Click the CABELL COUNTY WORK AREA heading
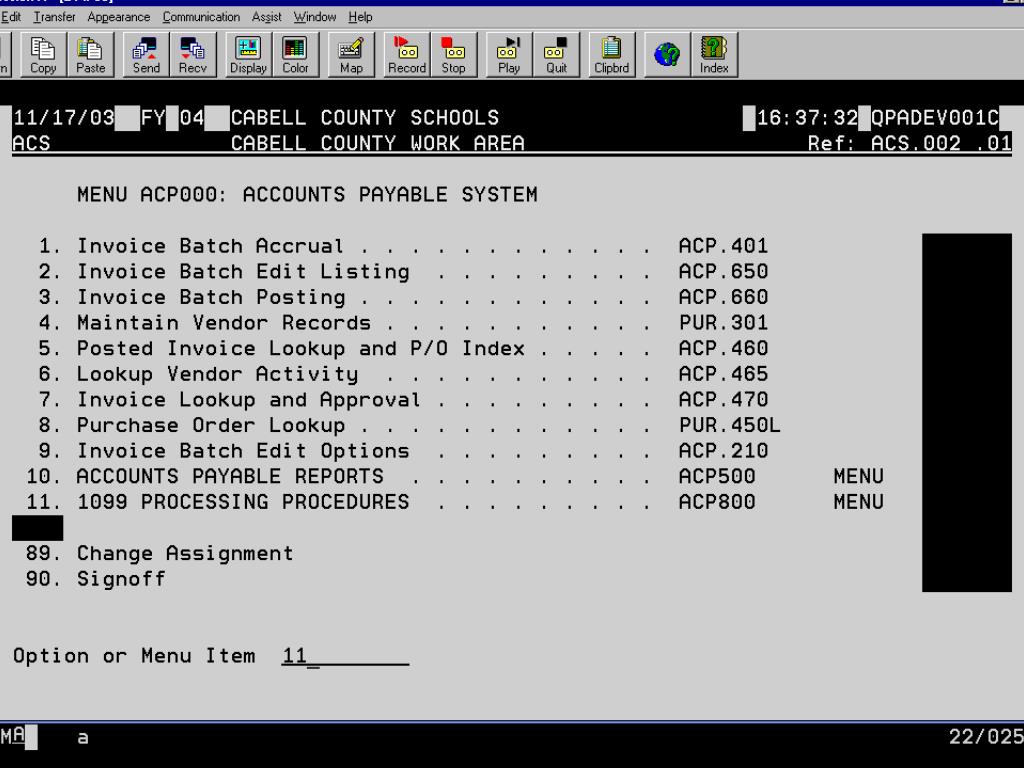Image resolution: width=1024 pixels, height=768 pixels. pos(377,143)
